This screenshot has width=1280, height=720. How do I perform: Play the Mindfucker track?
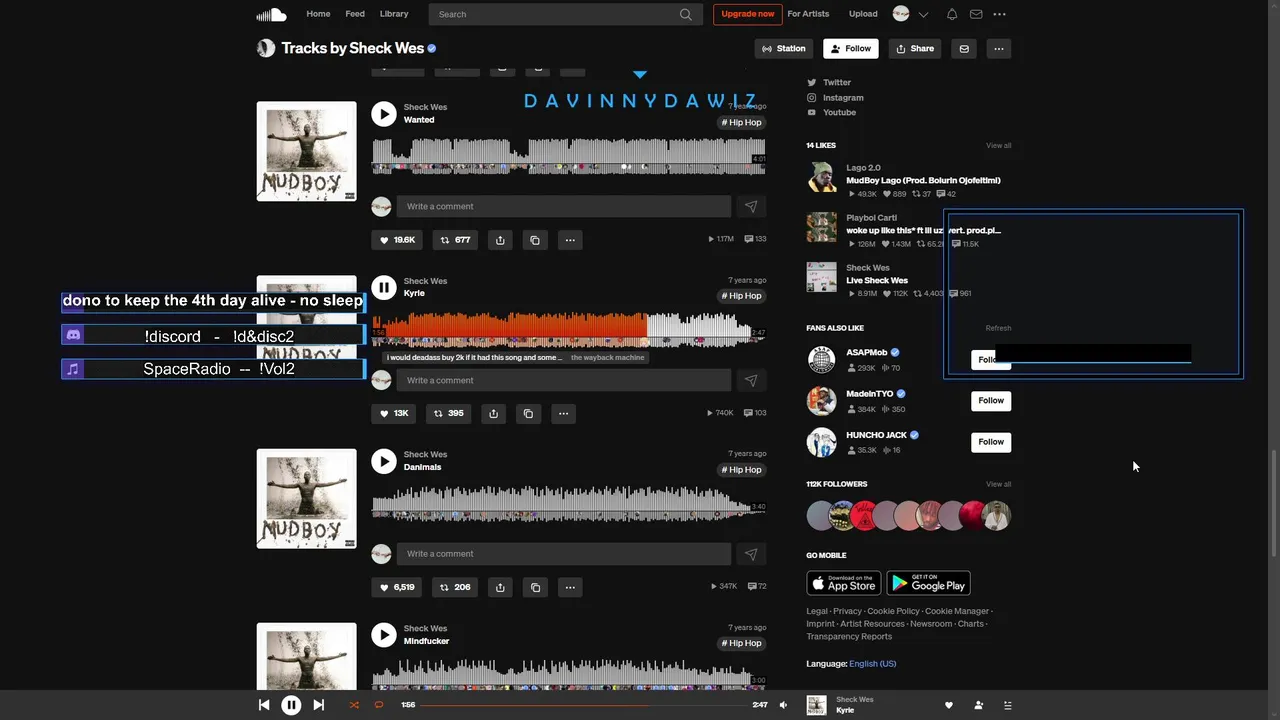pyautogui.click(x=384, y=635)
